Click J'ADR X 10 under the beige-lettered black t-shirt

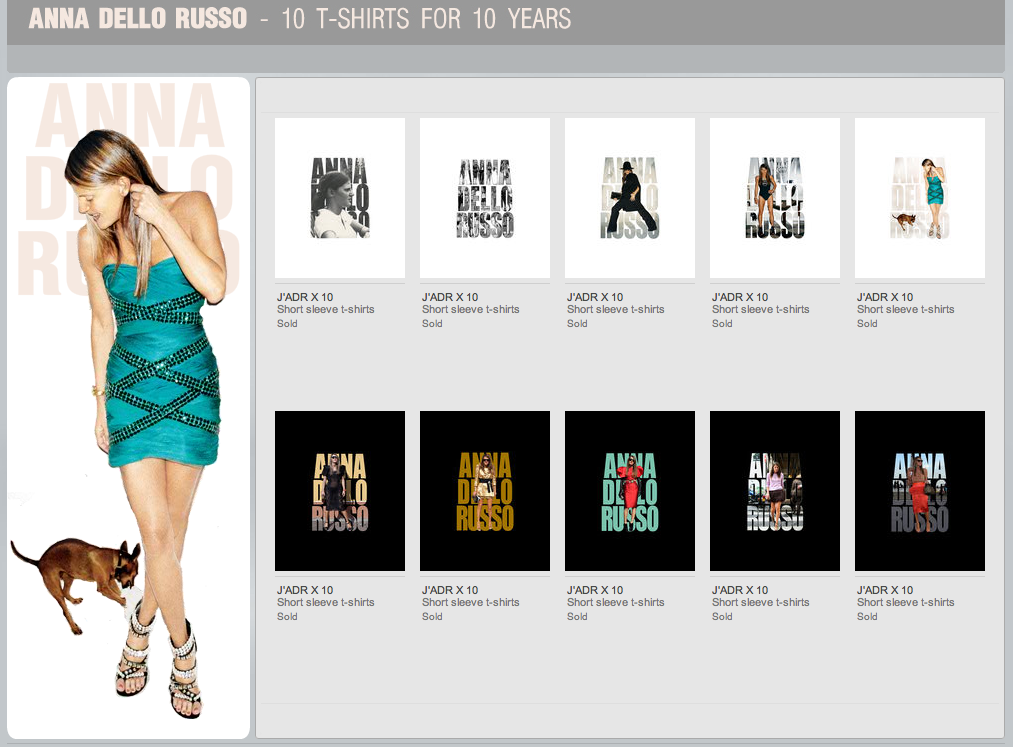pos(305,590)
